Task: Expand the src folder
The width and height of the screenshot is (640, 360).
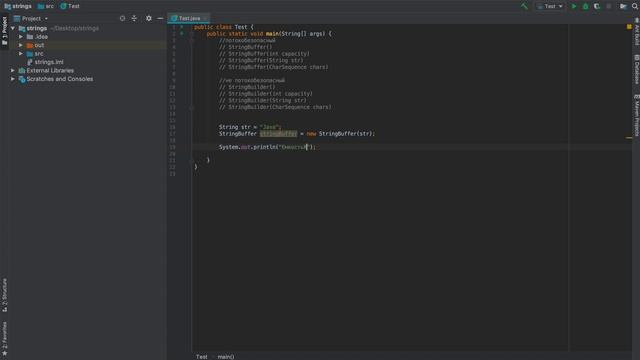Action: [21, 53]
